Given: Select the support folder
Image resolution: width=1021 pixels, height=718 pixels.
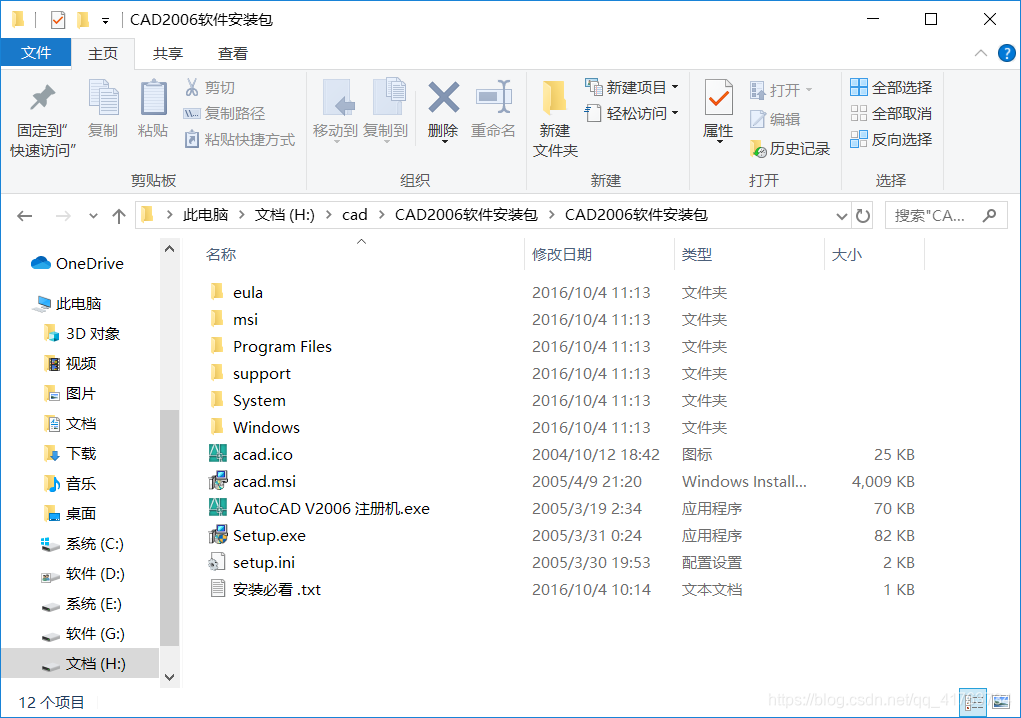Looking at the screenshot, I should coord(251,374).
